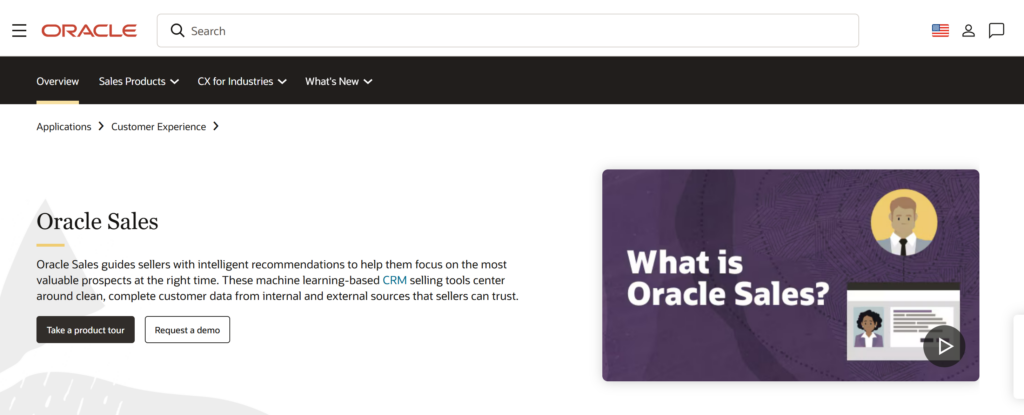Click Take a product tour button
The width and height of the screenshot is (1024, 415).
86,330
